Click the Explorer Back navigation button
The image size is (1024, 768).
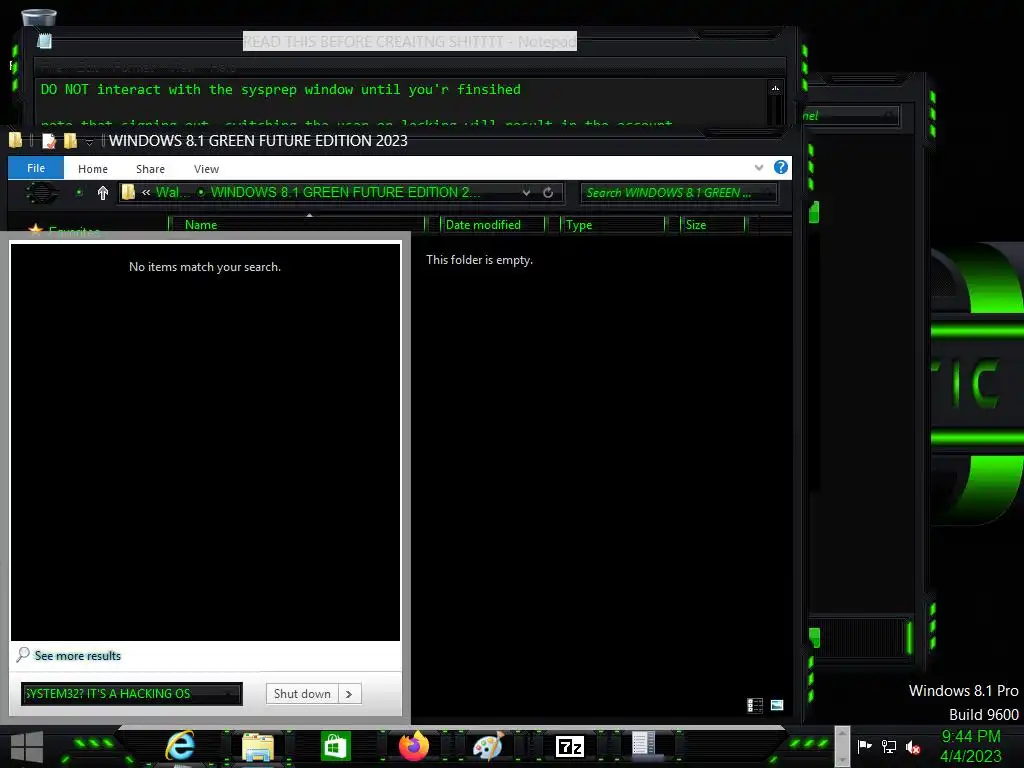[40, 193]
